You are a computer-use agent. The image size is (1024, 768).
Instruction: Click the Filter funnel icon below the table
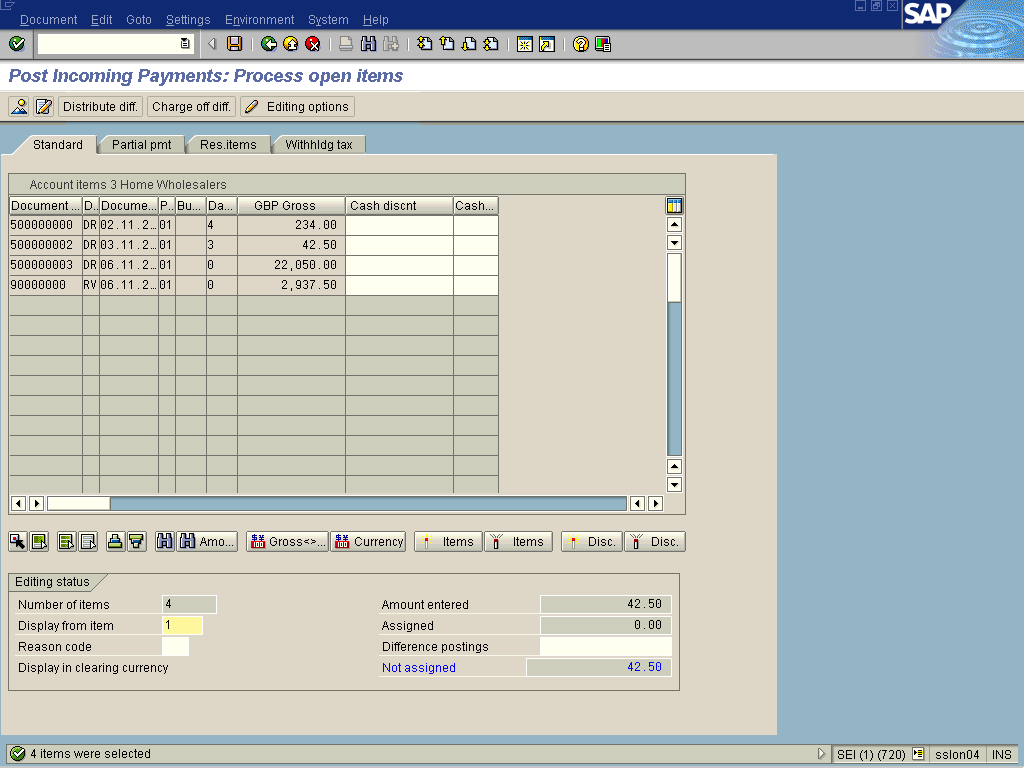click(137, 542)
